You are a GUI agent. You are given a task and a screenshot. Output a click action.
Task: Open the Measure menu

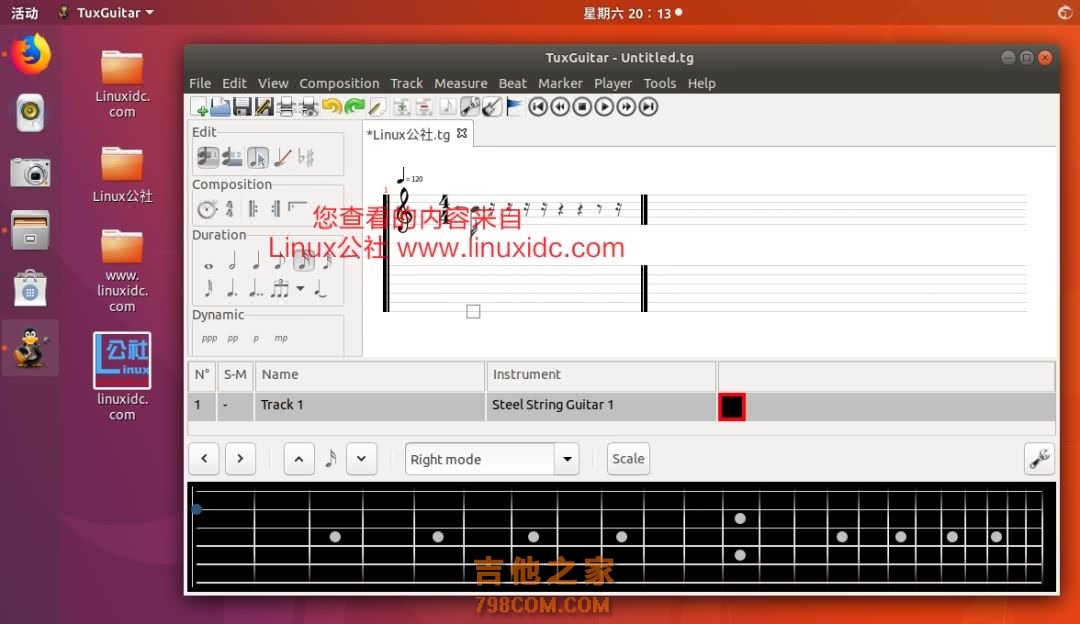[x=461, y=83]
